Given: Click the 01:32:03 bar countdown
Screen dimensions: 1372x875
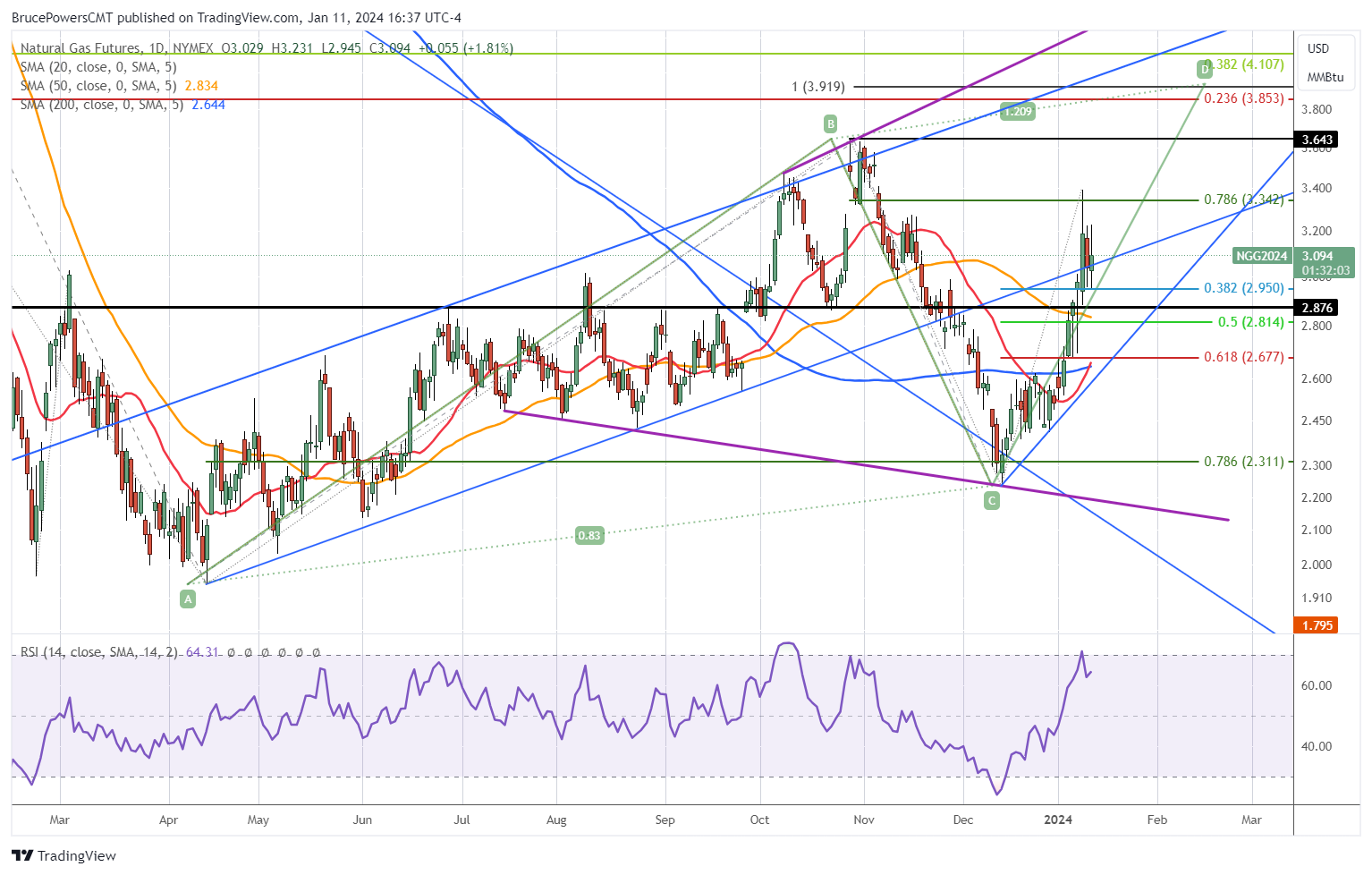Looking at the screenshot, I should click(x=1325, y=270).
